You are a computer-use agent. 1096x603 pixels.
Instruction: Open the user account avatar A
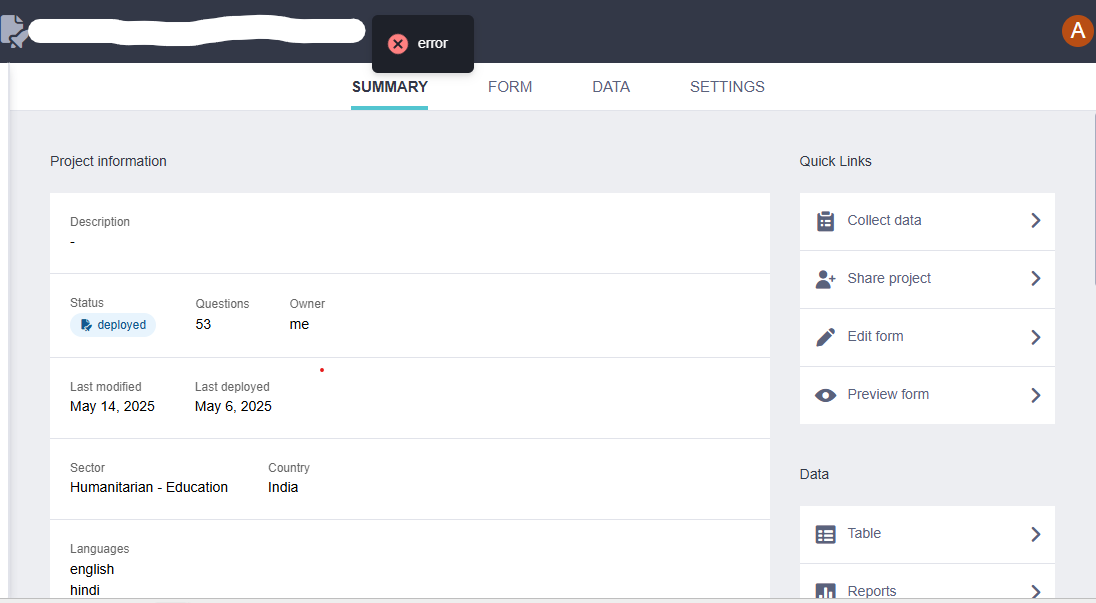point(1078,31)
